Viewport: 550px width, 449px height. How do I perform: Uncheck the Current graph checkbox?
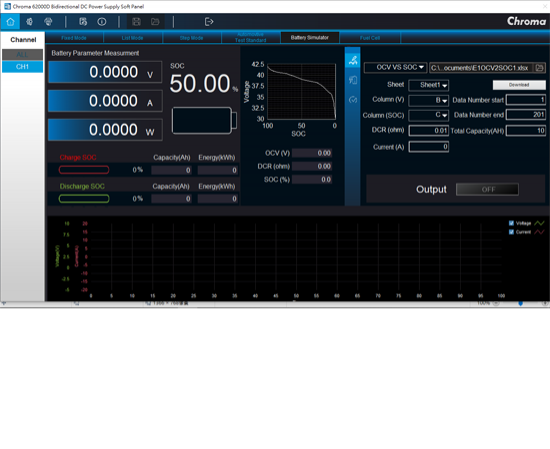(511, 232)
